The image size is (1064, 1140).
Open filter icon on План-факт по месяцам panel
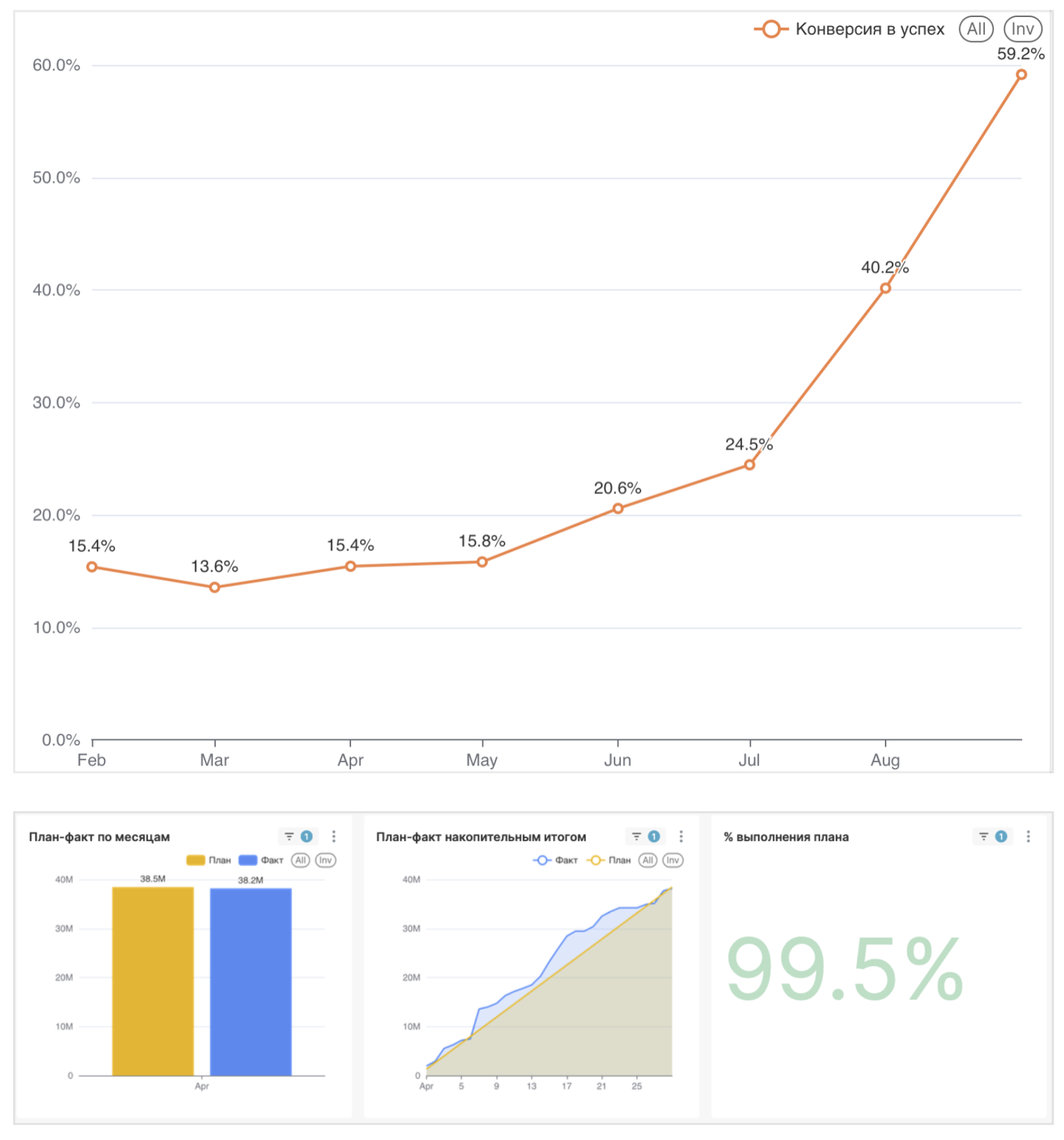(x=290, y=837)
